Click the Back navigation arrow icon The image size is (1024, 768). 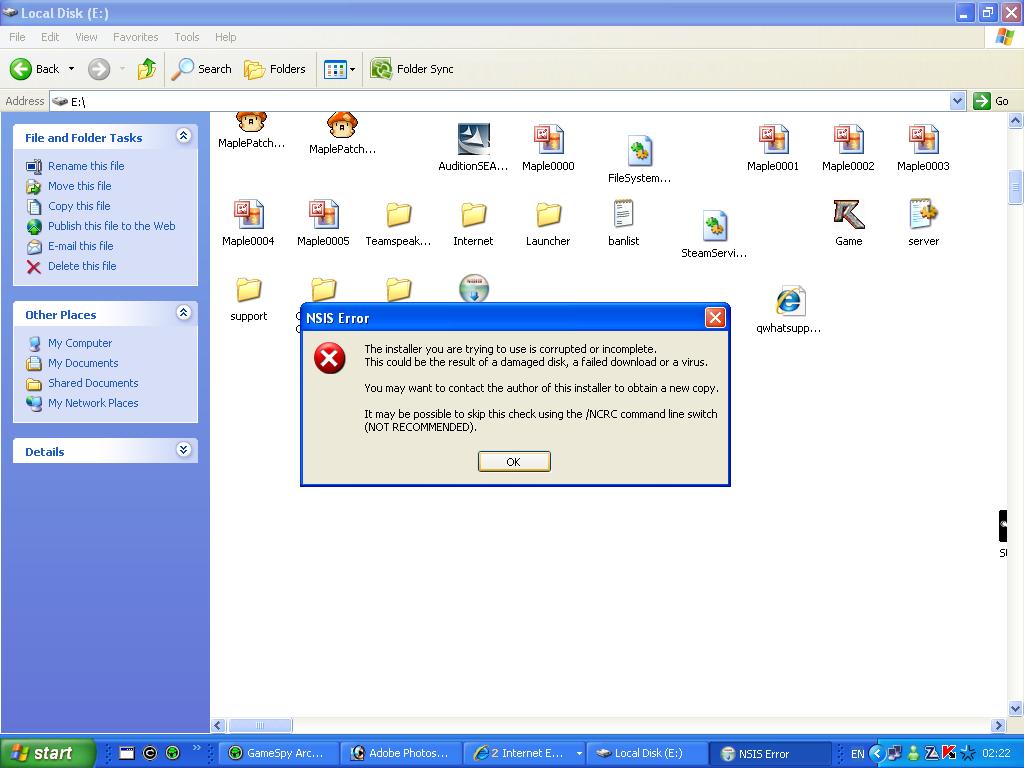(x=21, y=69)
